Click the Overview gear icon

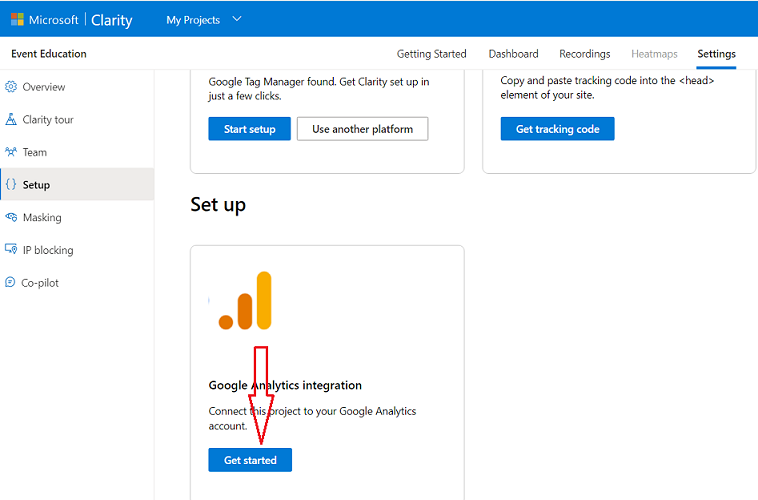click(11, 87)
